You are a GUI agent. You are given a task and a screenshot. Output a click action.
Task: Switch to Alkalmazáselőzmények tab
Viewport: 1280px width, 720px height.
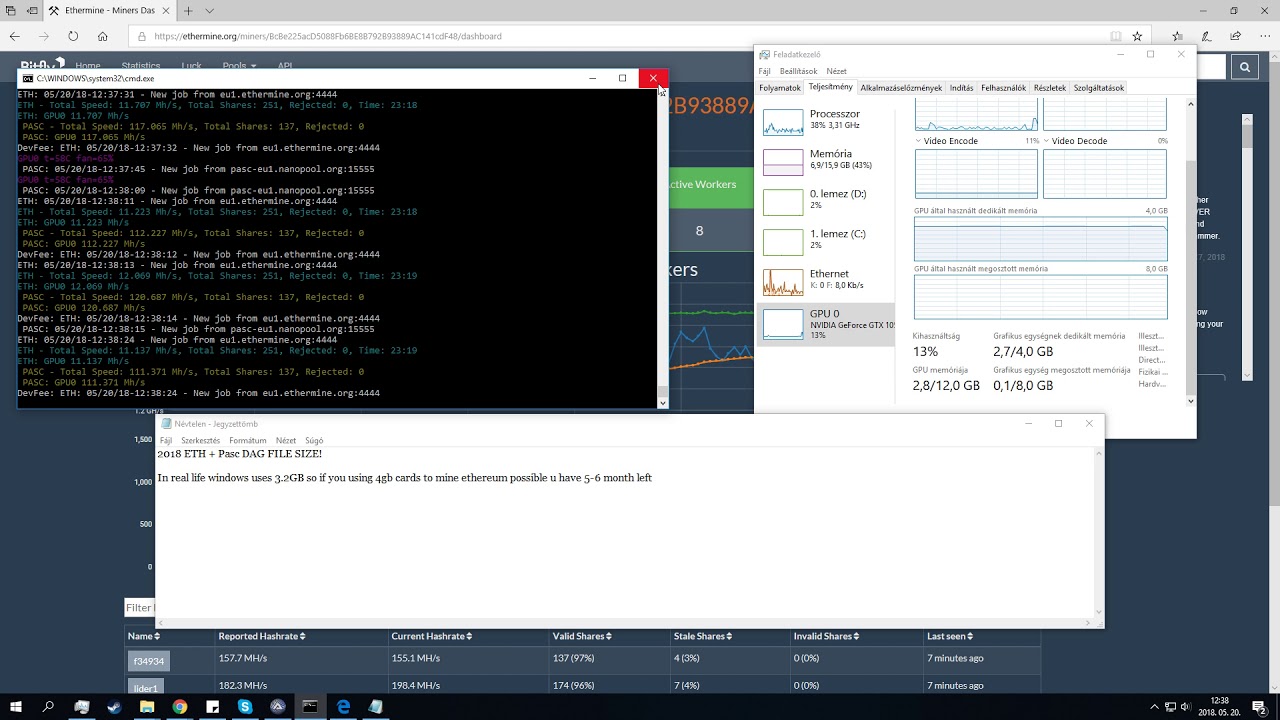pos(901,88)
